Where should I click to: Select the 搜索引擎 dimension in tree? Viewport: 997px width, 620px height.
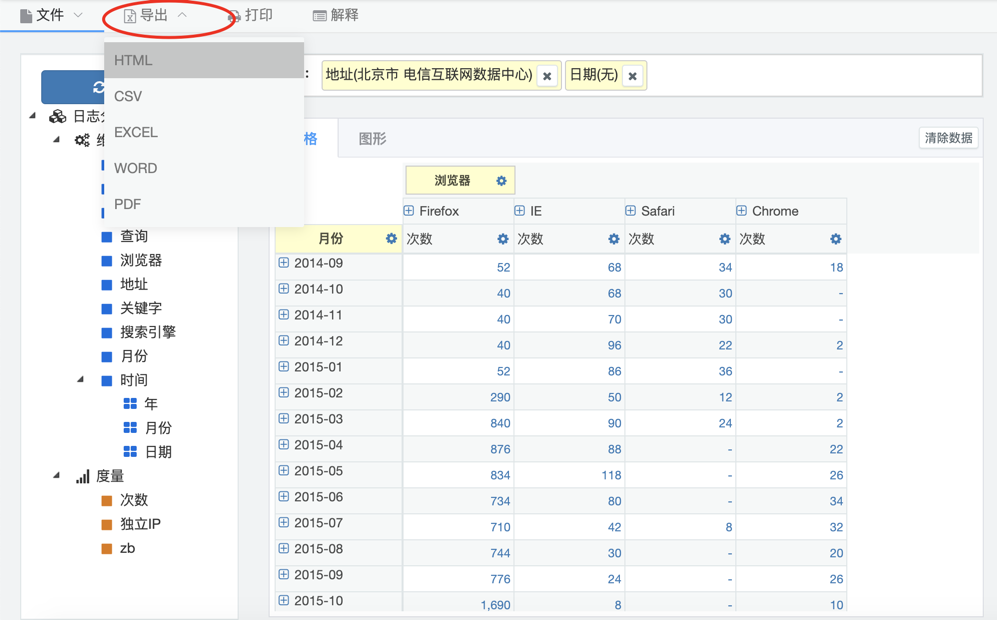pos(147,332)
